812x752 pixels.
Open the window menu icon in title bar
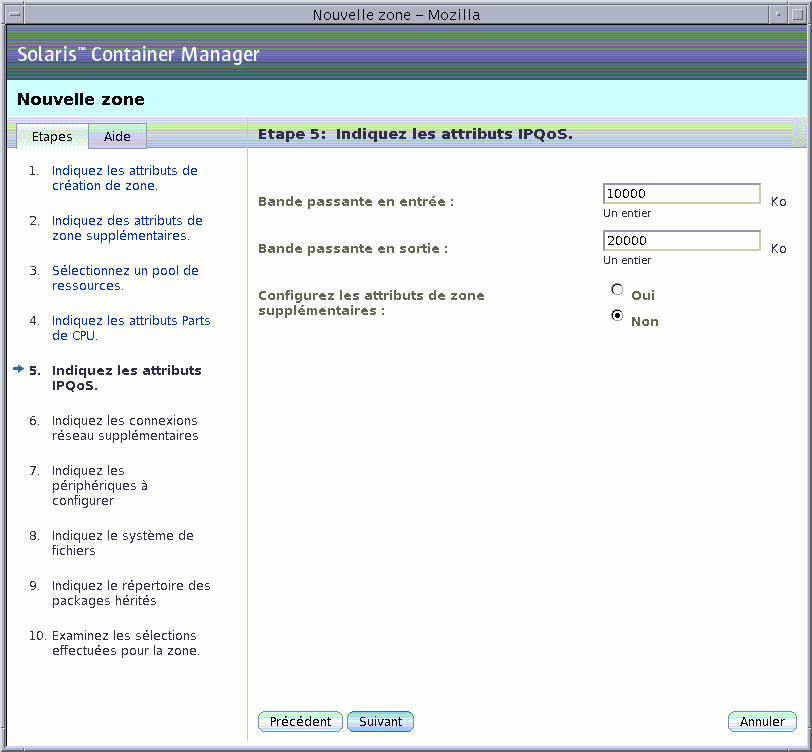click(x=14, y=15)
